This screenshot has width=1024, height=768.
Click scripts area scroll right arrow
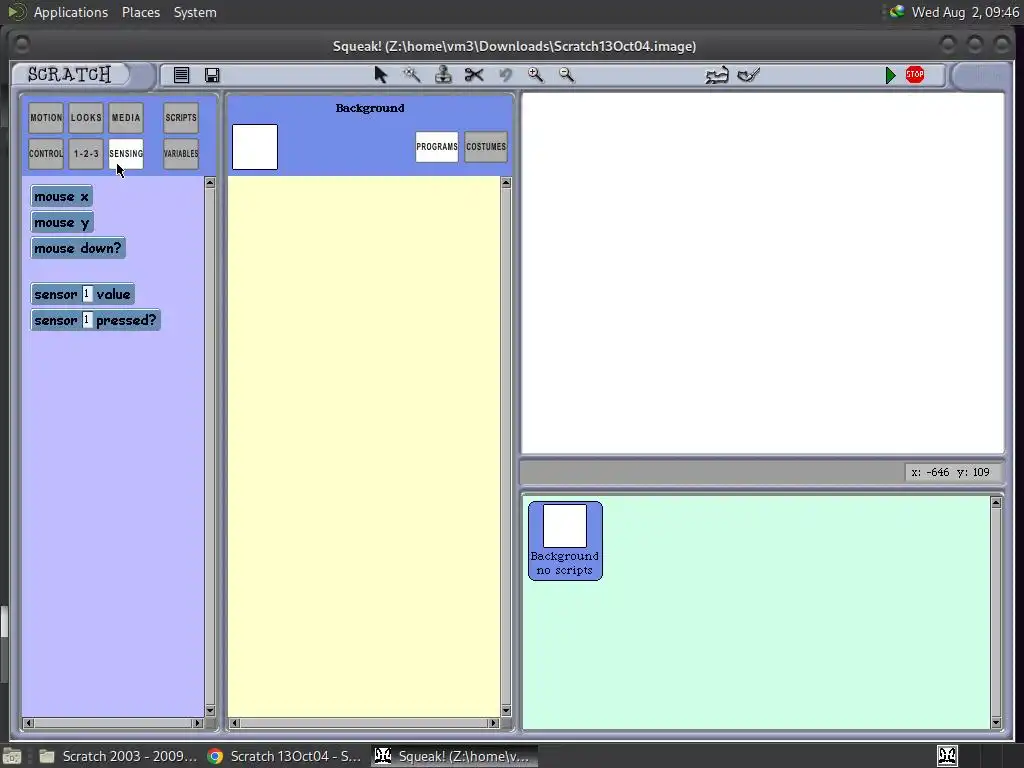click(494, 723)
